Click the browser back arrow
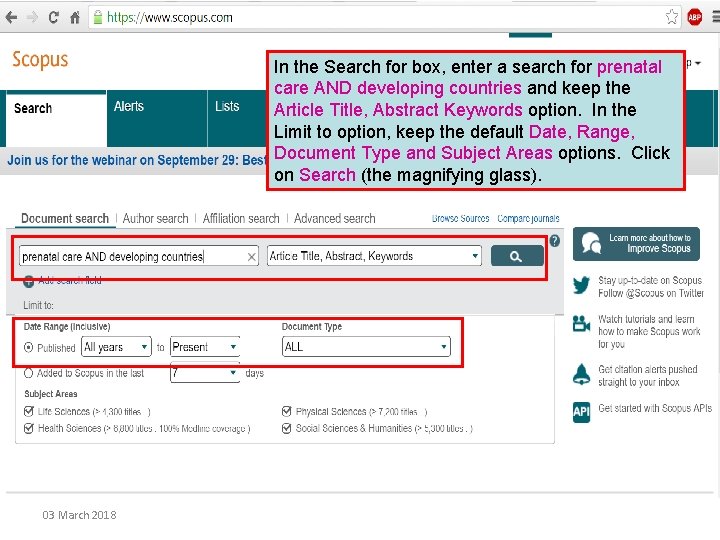Screen dimensions: 720x540 click(x=11, y=17)
